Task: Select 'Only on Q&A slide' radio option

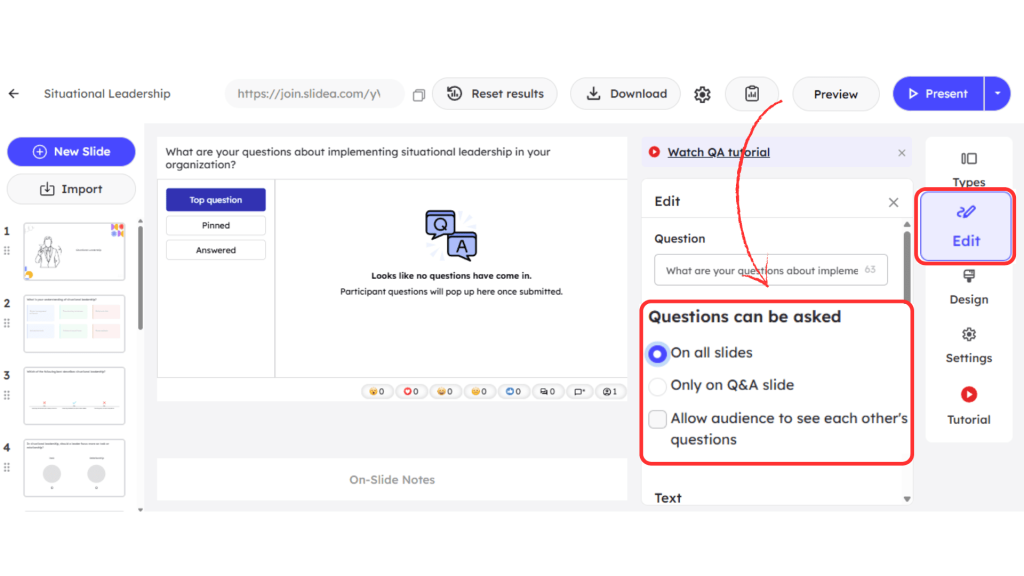Action: (x=658, y=386)
